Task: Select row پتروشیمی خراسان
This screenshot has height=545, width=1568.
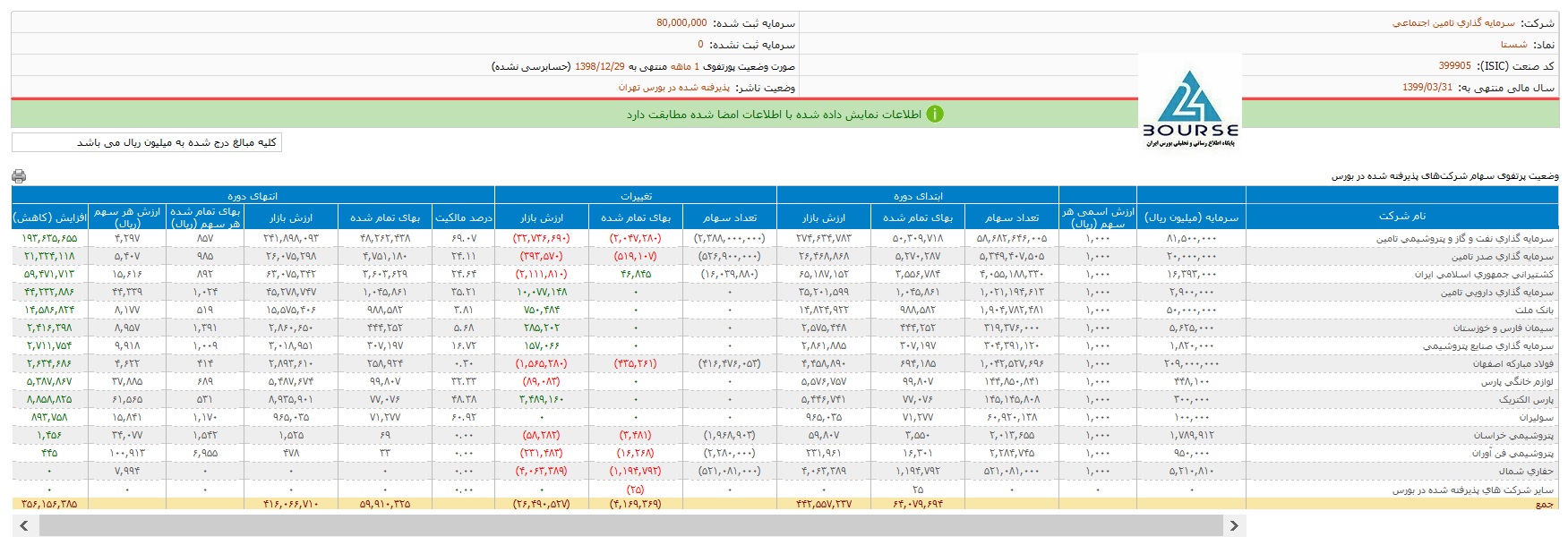Action: click(1514, 436)
